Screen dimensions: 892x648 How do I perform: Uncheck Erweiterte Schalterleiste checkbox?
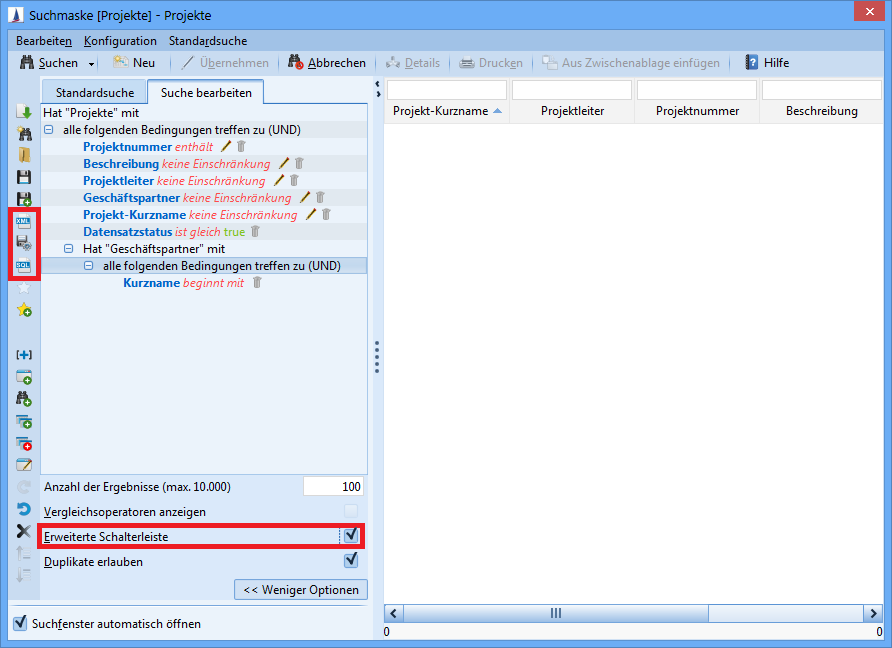351,536
